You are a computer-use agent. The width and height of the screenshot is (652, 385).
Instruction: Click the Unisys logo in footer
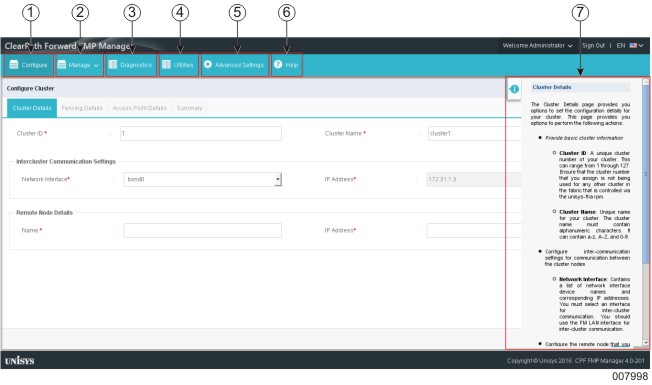coord(20,360)
